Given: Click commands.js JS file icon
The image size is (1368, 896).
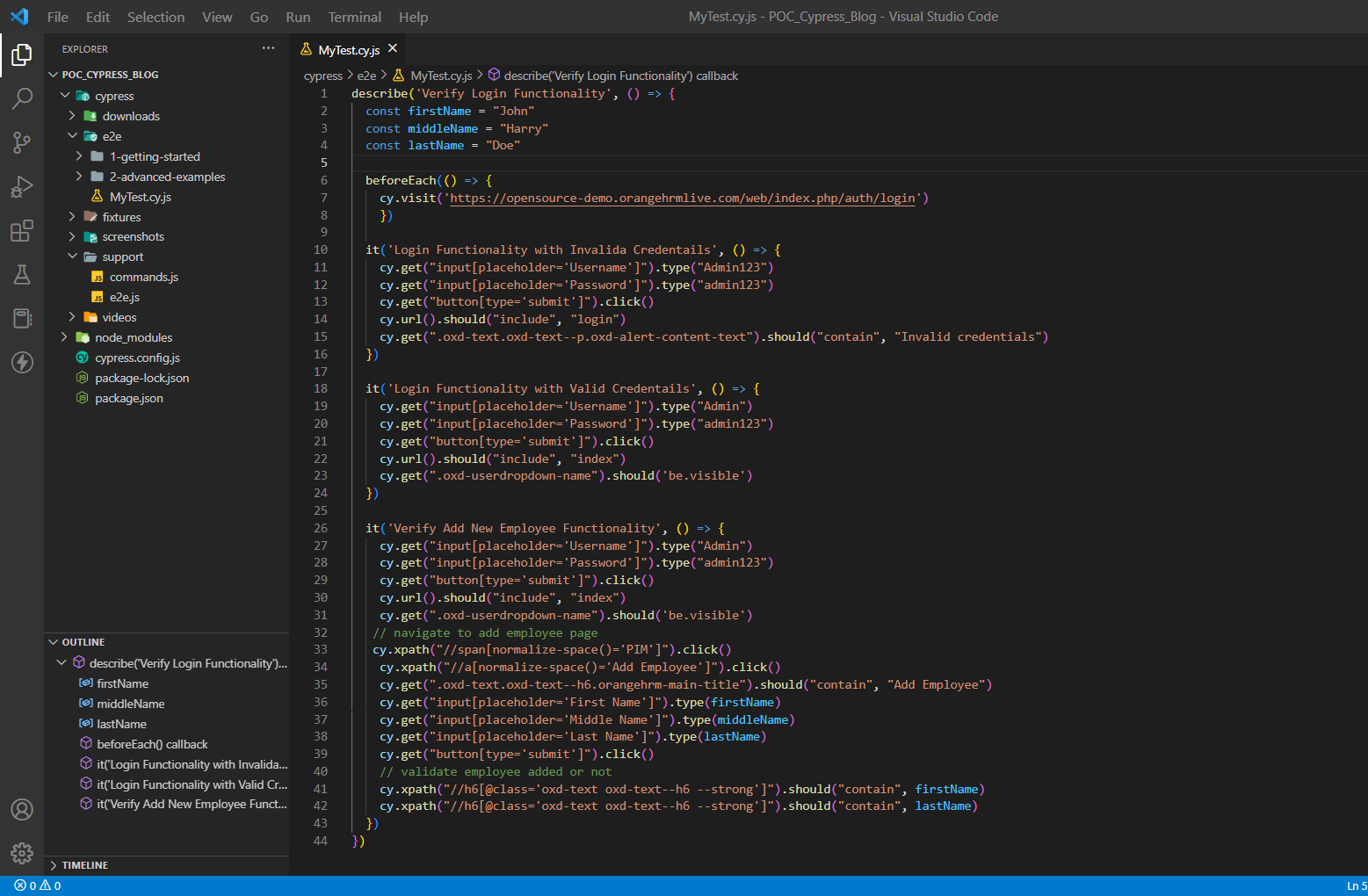Looking at the screenshot, I should pyautogui.click(x=98, y=277).
